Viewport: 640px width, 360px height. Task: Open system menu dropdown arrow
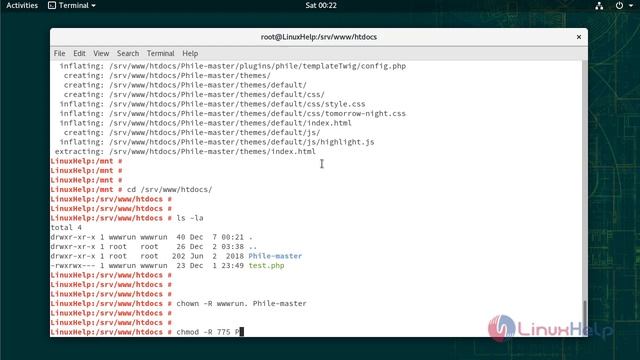(x=631, y=6)
